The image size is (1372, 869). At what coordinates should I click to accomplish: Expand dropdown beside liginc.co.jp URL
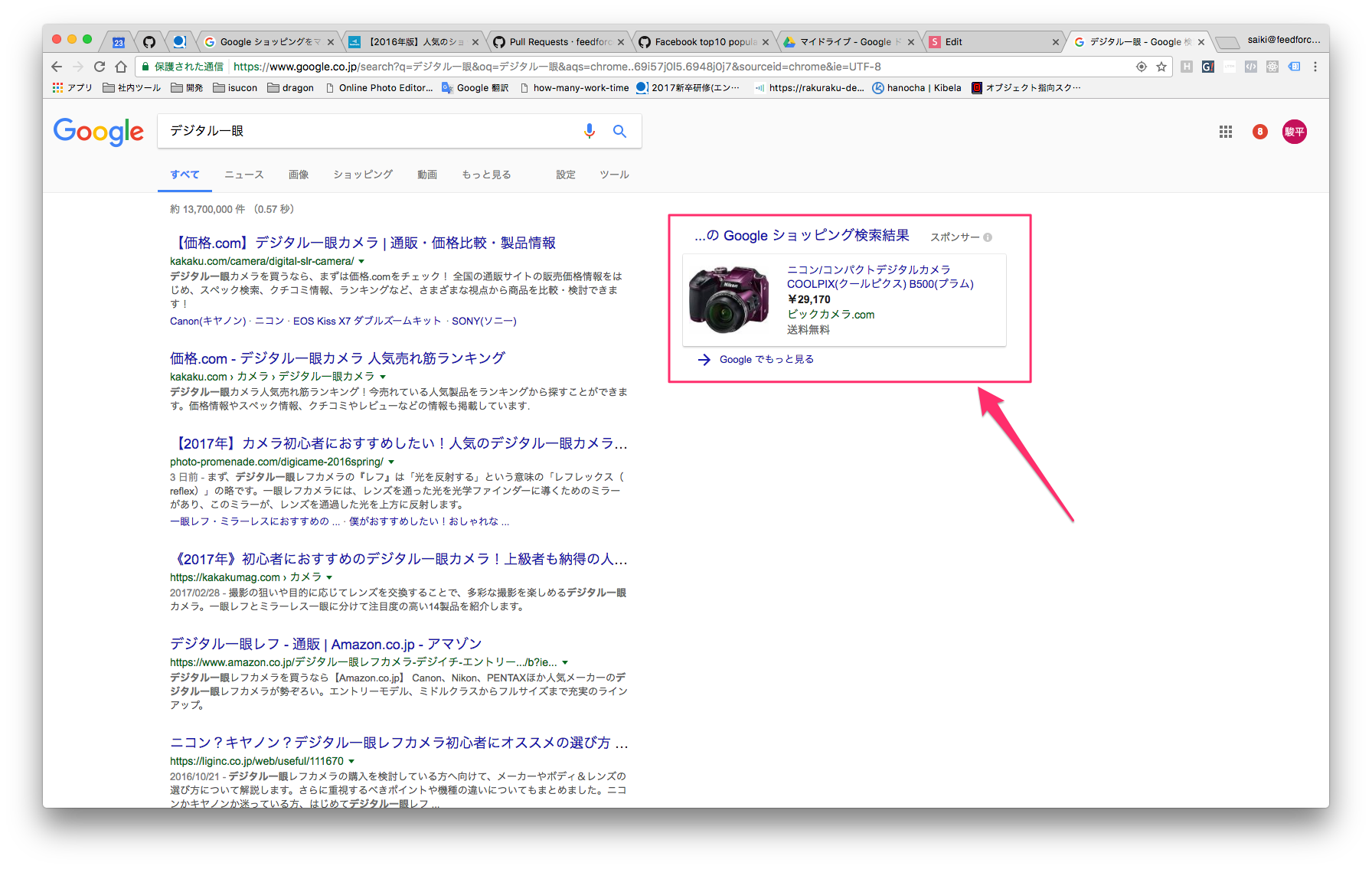pos(351,762)
